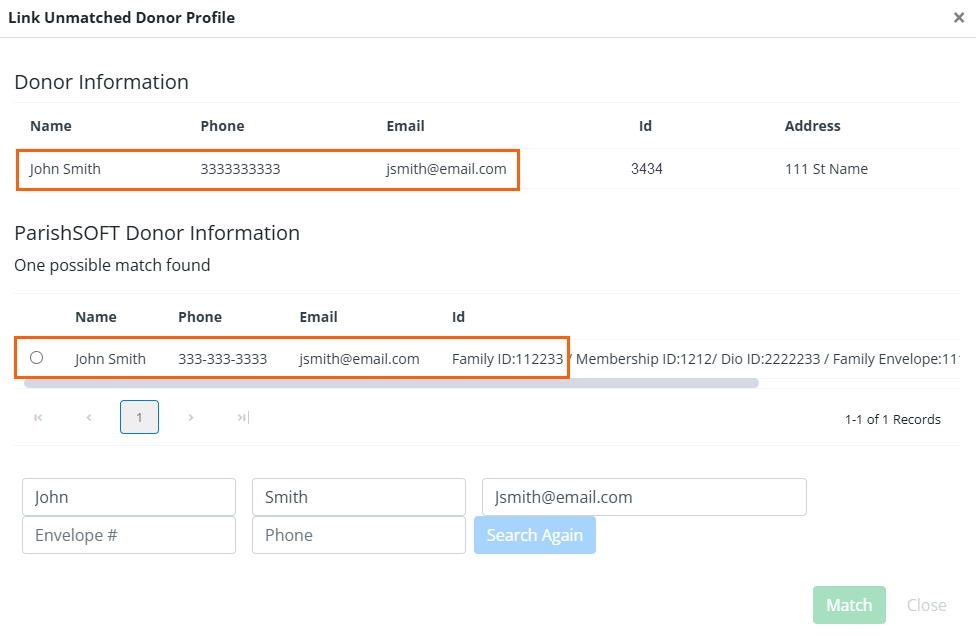Click the Close text button at bottom
The height and width of the screenshot is (636, 976).
click(x=926, y=605)
